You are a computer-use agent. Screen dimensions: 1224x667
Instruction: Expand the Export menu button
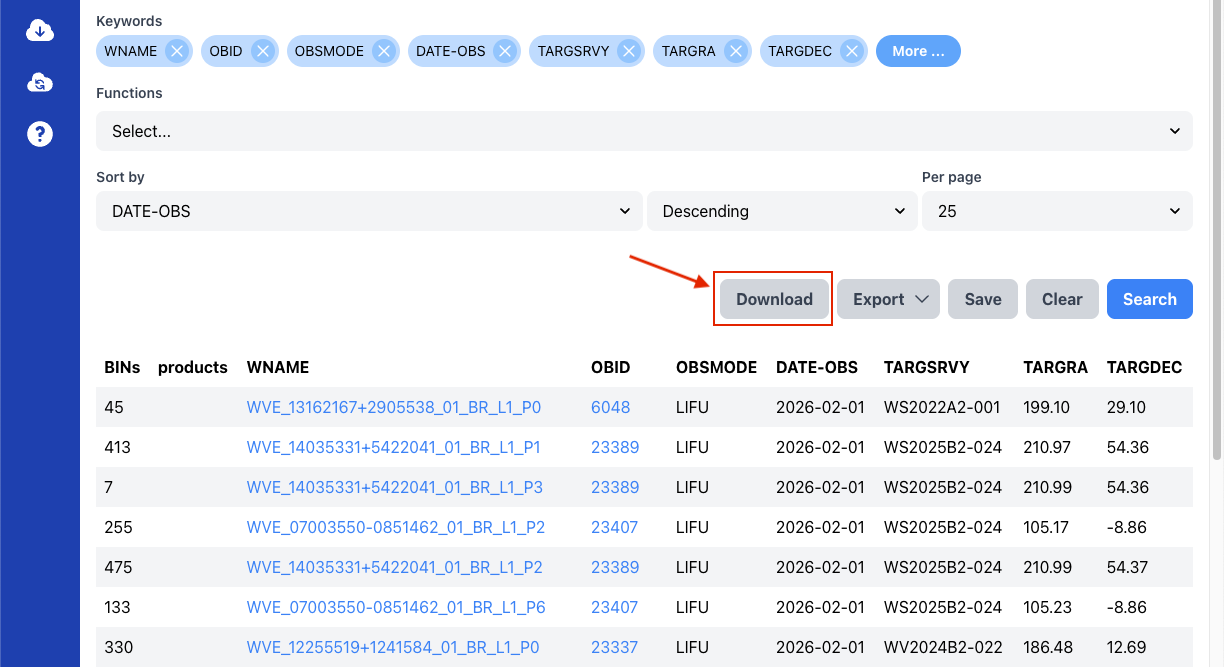(888, 299)
